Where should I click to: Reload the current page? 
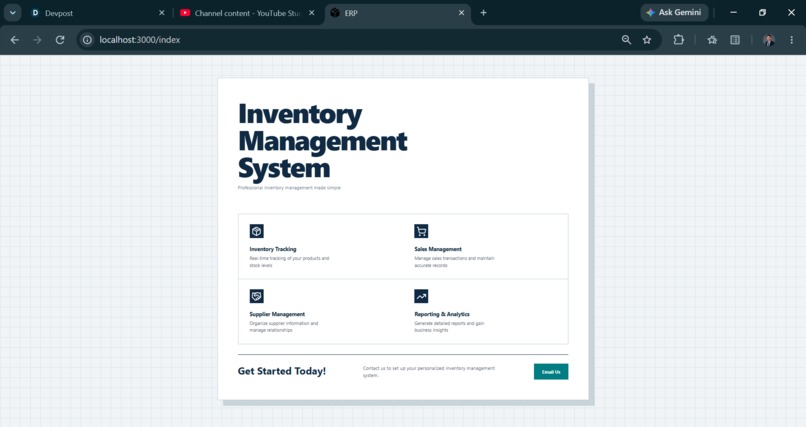pyautogui.click(x=60, y=40)
